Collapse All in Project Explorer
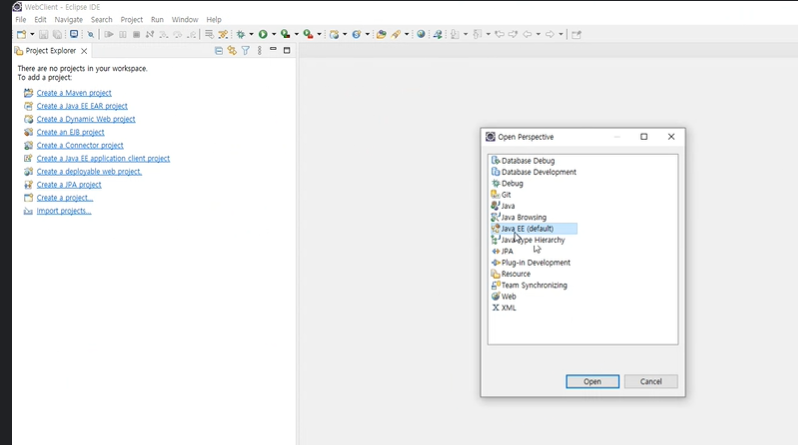The height and width of the screenshot is (445, 798). pyautogui.click(x=219, y=50)
